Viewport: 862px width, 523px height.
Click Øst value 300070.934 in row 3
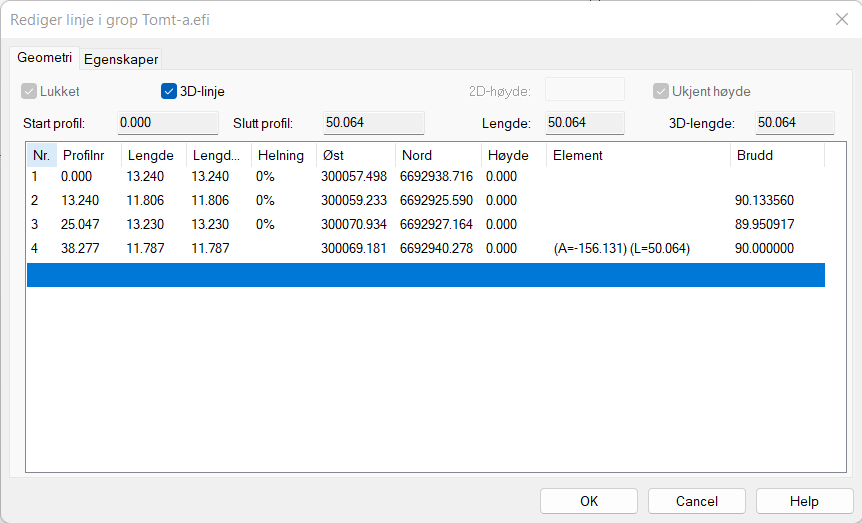click(x=354, y=224)
